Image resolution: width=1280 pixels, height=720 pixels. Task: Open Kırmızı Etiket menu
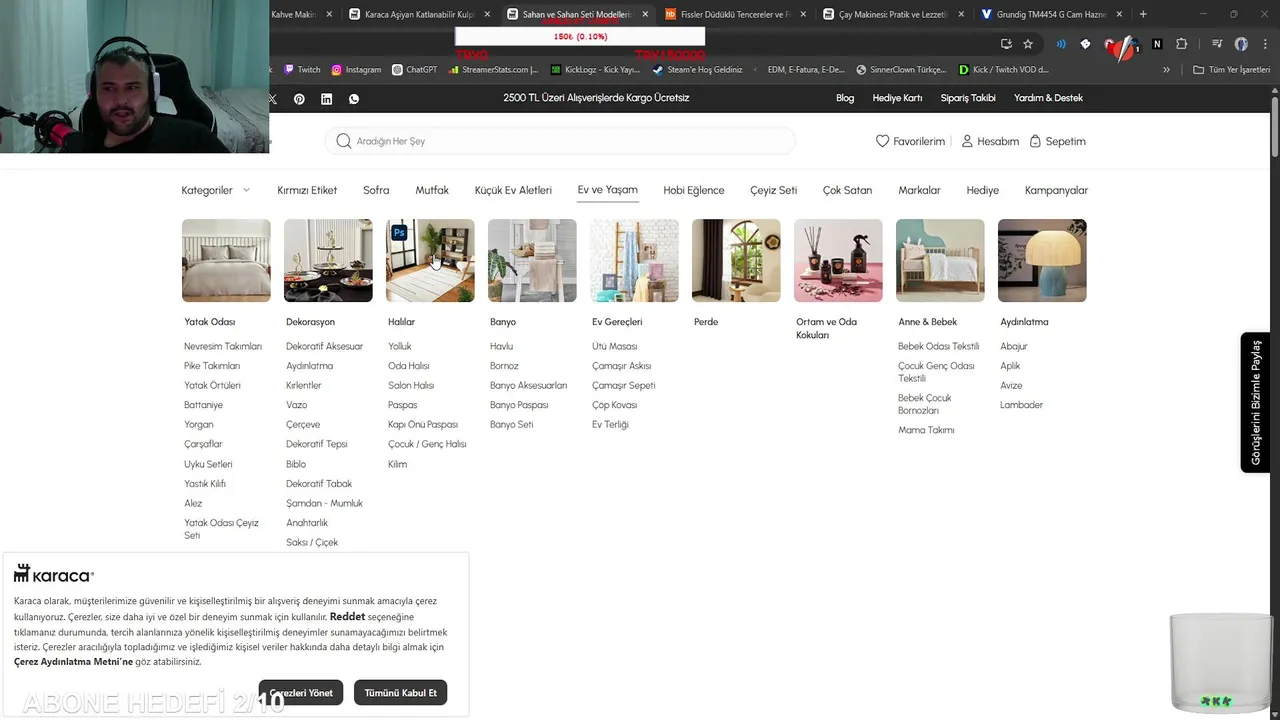pyautogui.click(x=307, y=190)
